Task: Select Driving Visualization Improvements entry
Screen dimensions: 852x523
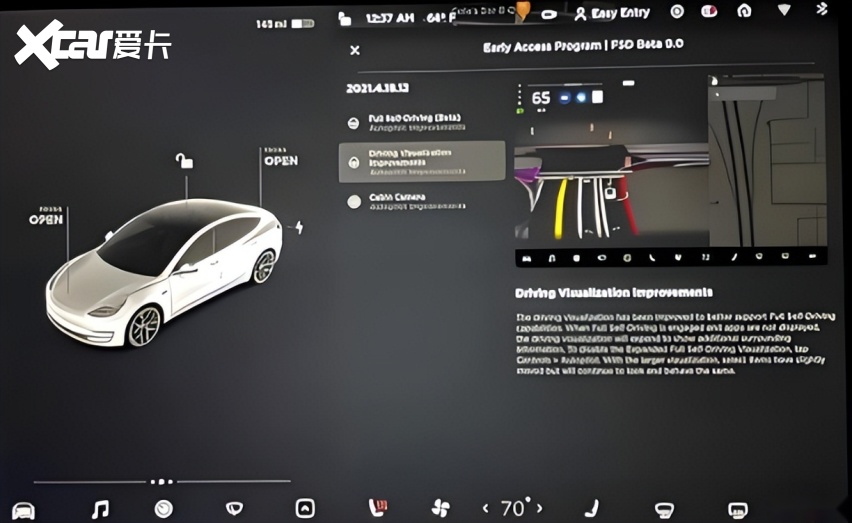Action: pyautogui.click(x=422, y=162)
